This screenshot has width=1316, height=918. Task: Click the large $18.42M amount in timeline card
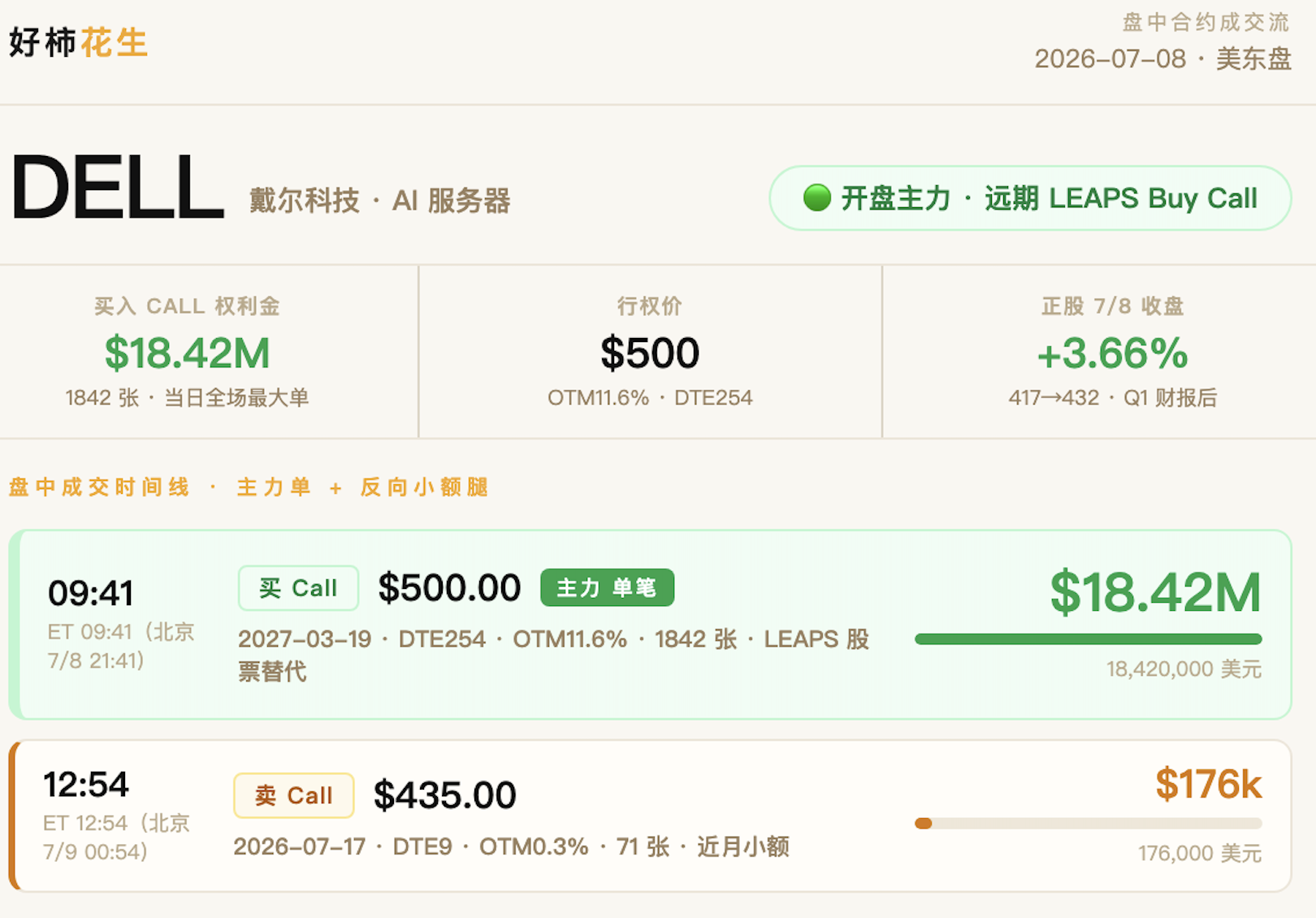pyautogui.click(x=1155, y=591)
